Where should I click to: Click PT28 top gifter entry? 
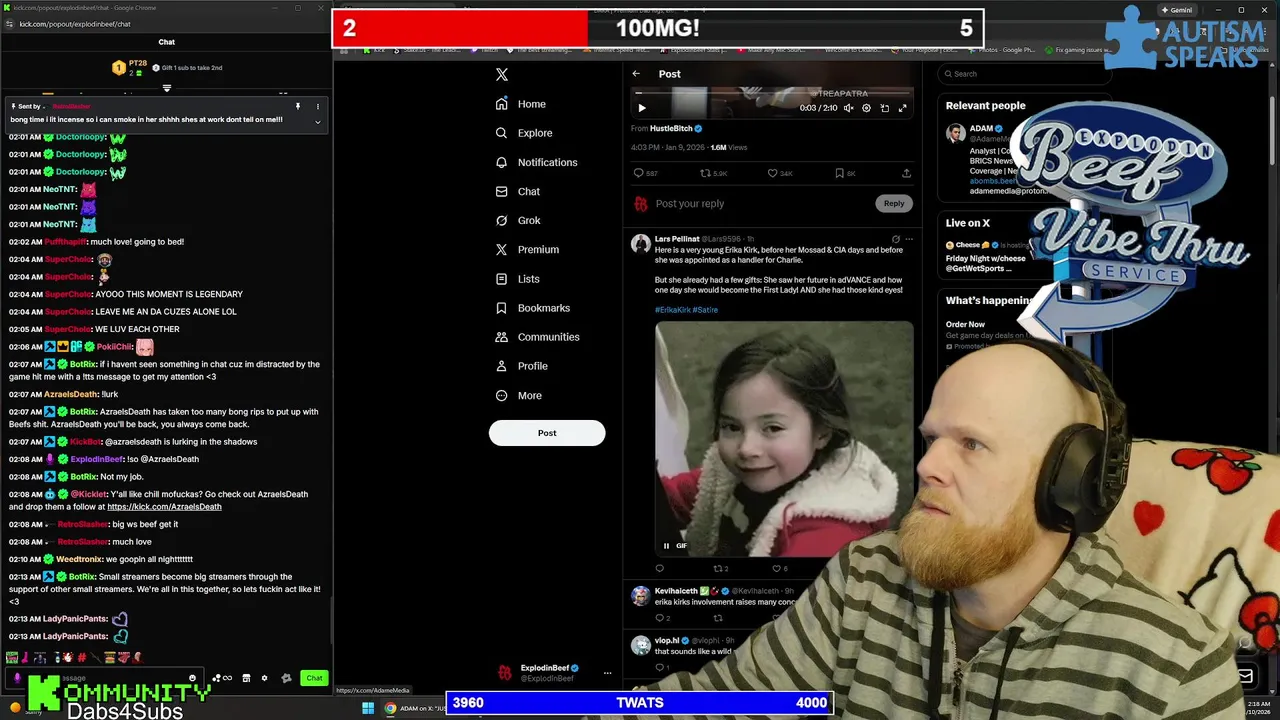tap(128, 68)
